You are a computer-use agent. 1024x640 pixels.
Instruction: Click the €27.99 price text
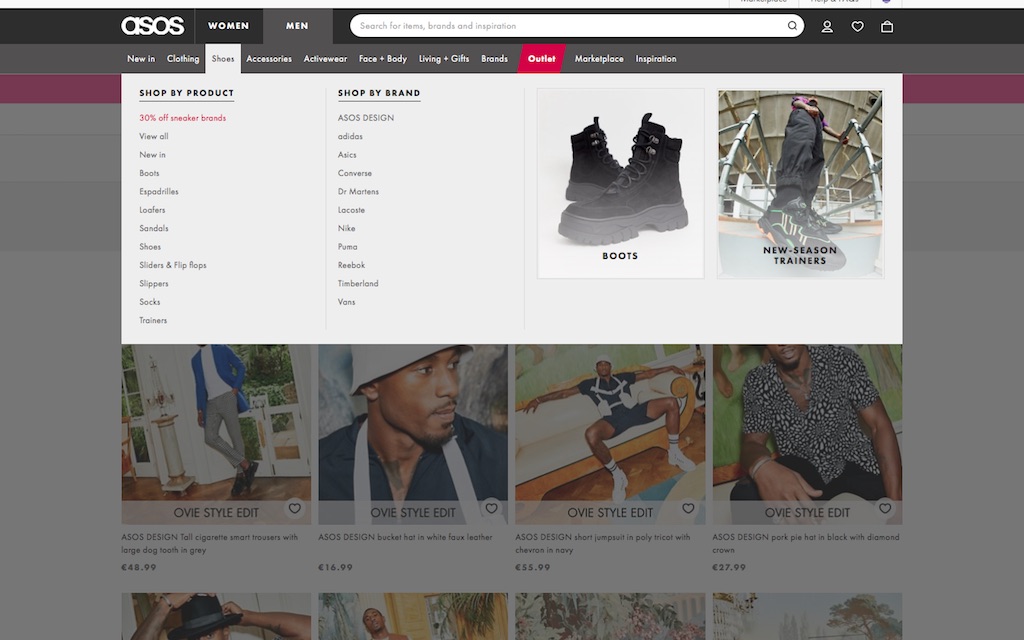pyautogui.click(x=729, y=568)
